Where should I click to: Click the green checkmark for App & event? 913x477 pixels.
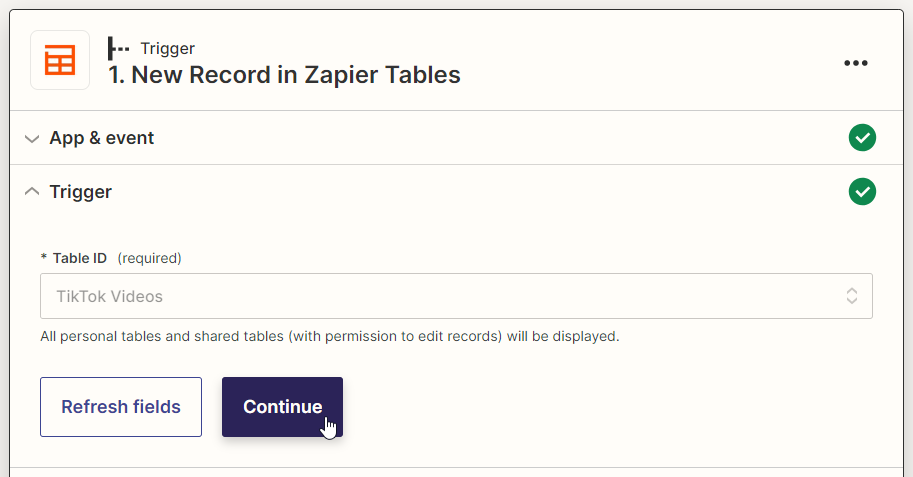point(862,138)
